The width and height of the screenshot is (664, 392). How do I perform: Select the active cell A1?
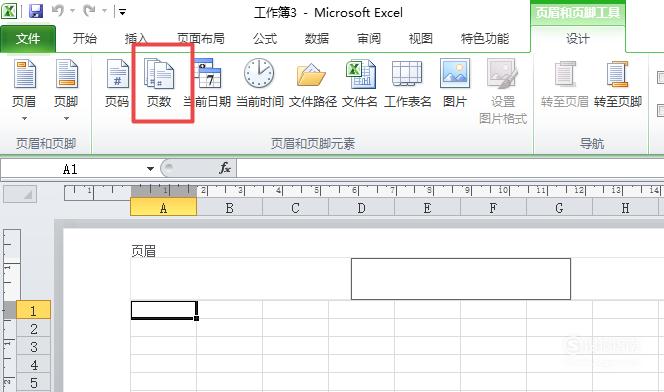[x=163, y=310]
